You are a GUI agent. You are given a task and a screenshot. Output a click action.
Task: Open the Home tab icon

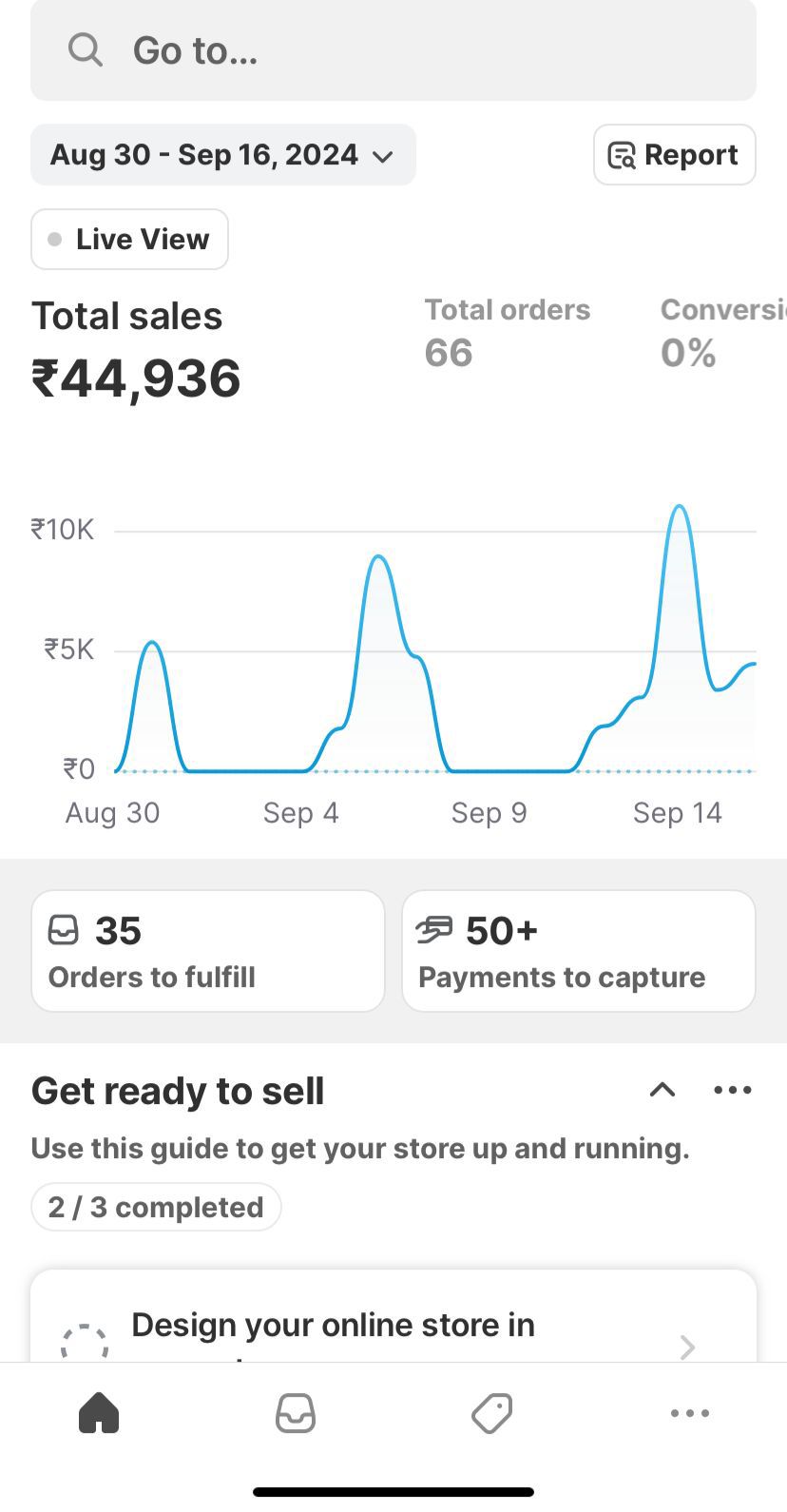tap(99, 1413)
